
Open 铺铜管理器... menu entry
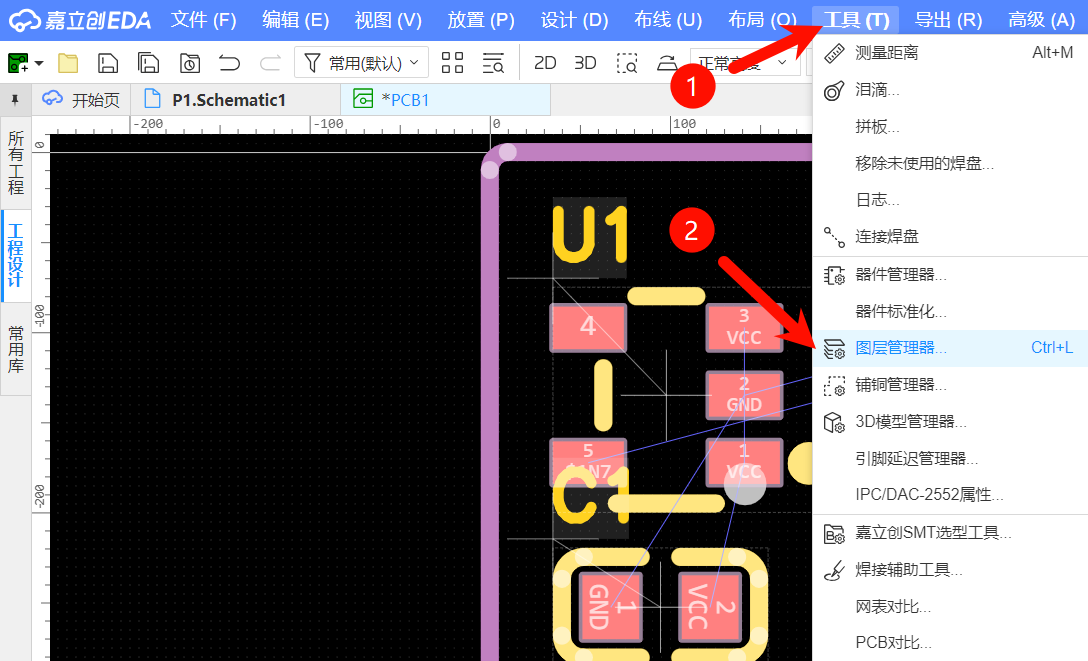coord(950,385)
